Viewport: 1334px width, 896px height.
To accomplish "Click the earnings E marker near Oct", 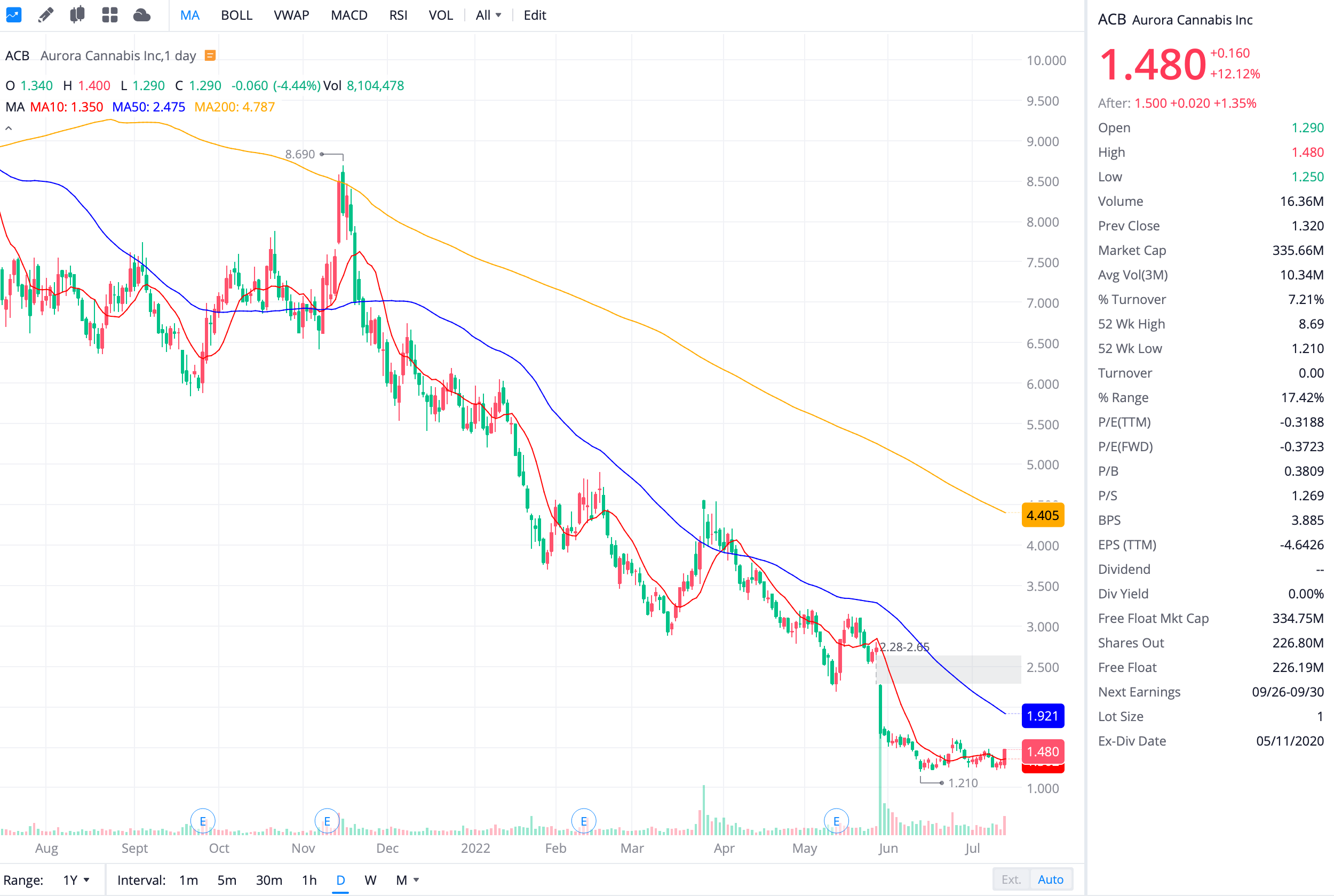I will (202, 821).
